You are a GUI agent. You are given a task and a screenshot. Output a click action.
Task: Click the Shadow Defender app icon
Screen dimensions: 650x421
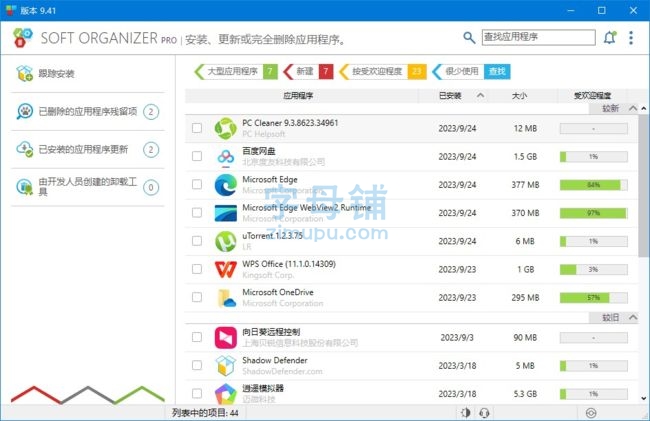[226, 365]
